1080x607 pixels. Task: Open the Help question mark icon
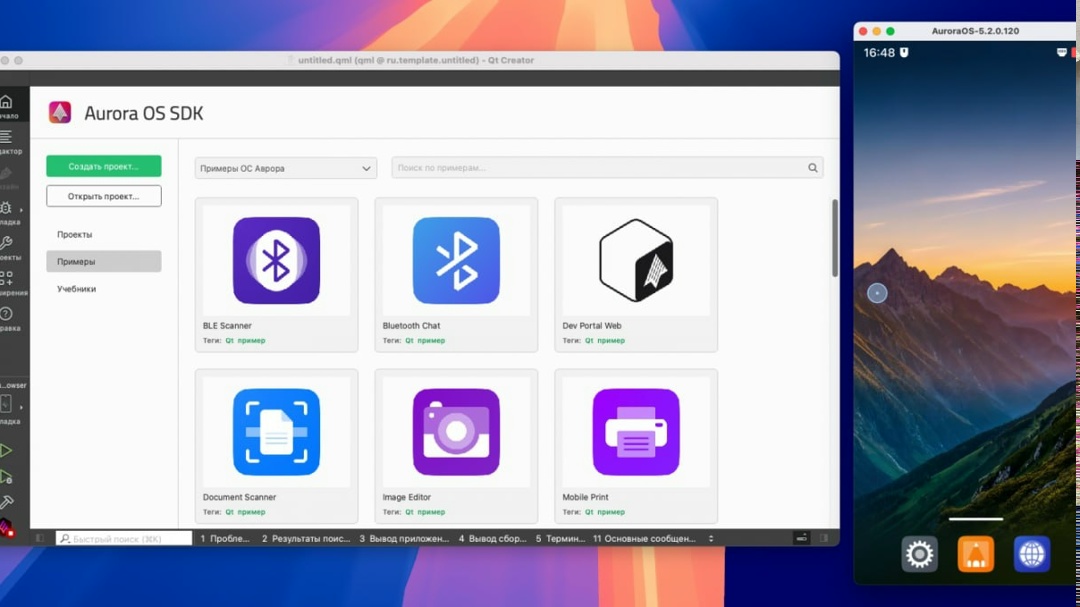pyautogui.click(x=7, y=315)
